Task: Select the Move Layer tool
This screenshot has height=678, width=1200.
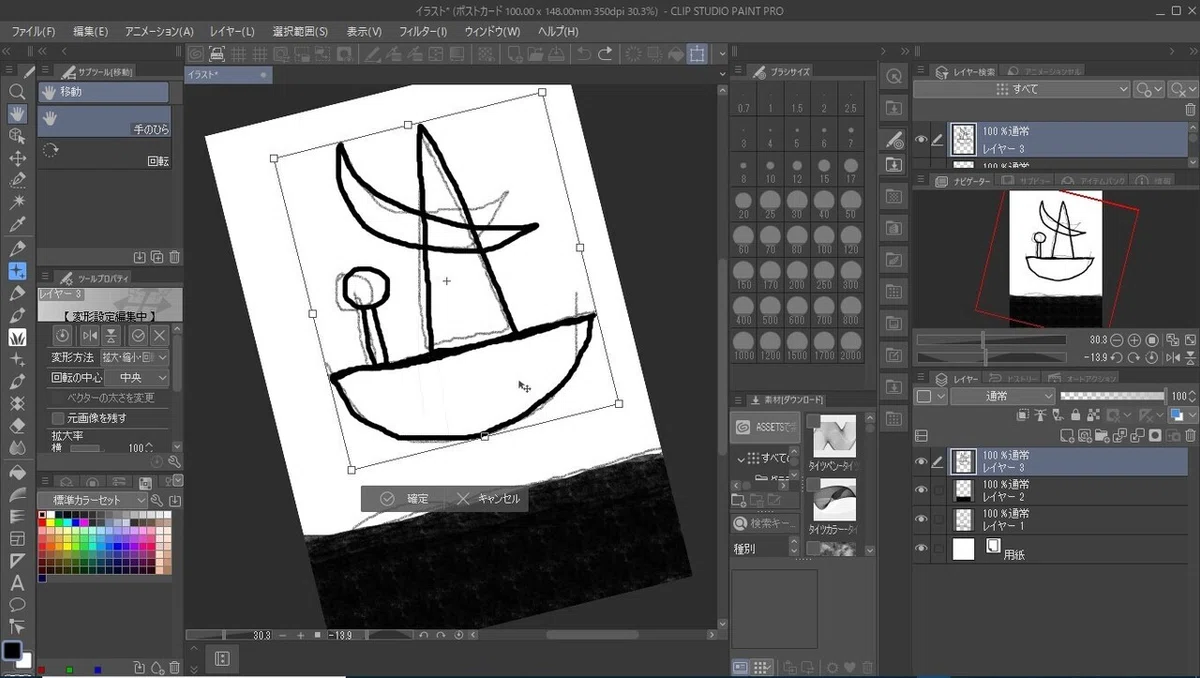Action: point(17,158)
